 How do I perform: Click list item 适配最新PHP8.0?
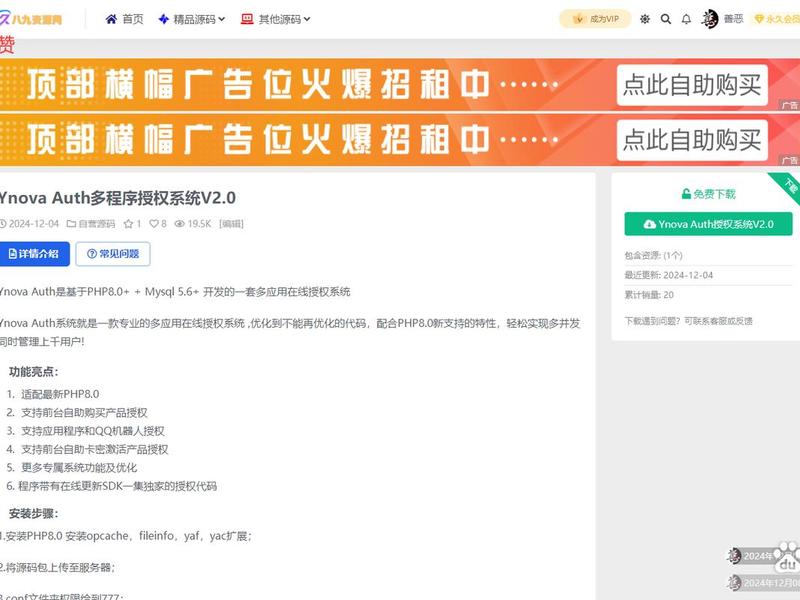point(60,394)
